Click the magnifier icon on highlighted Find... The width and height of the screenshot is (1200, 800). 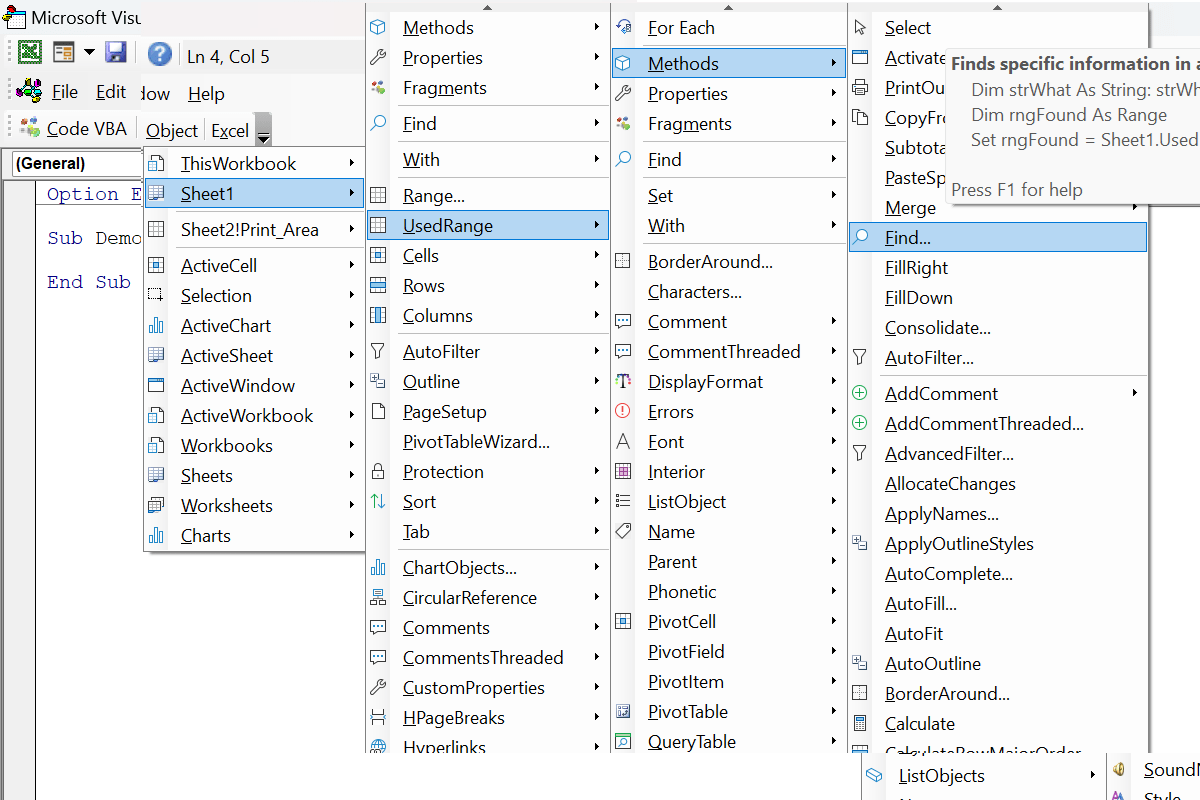(x=860, y=237)
